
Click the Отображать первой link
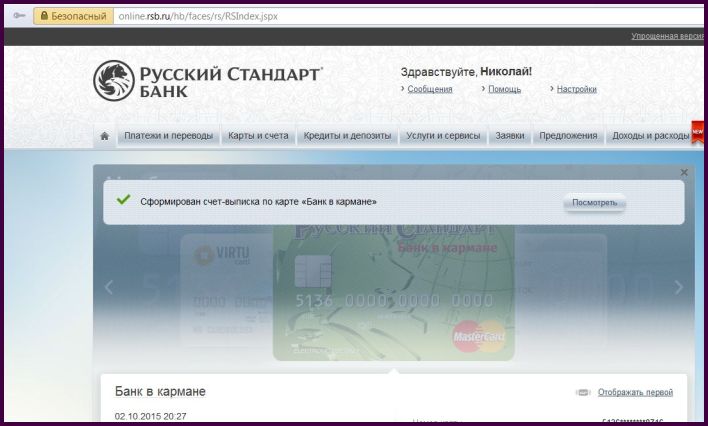[x=635, y=392]
